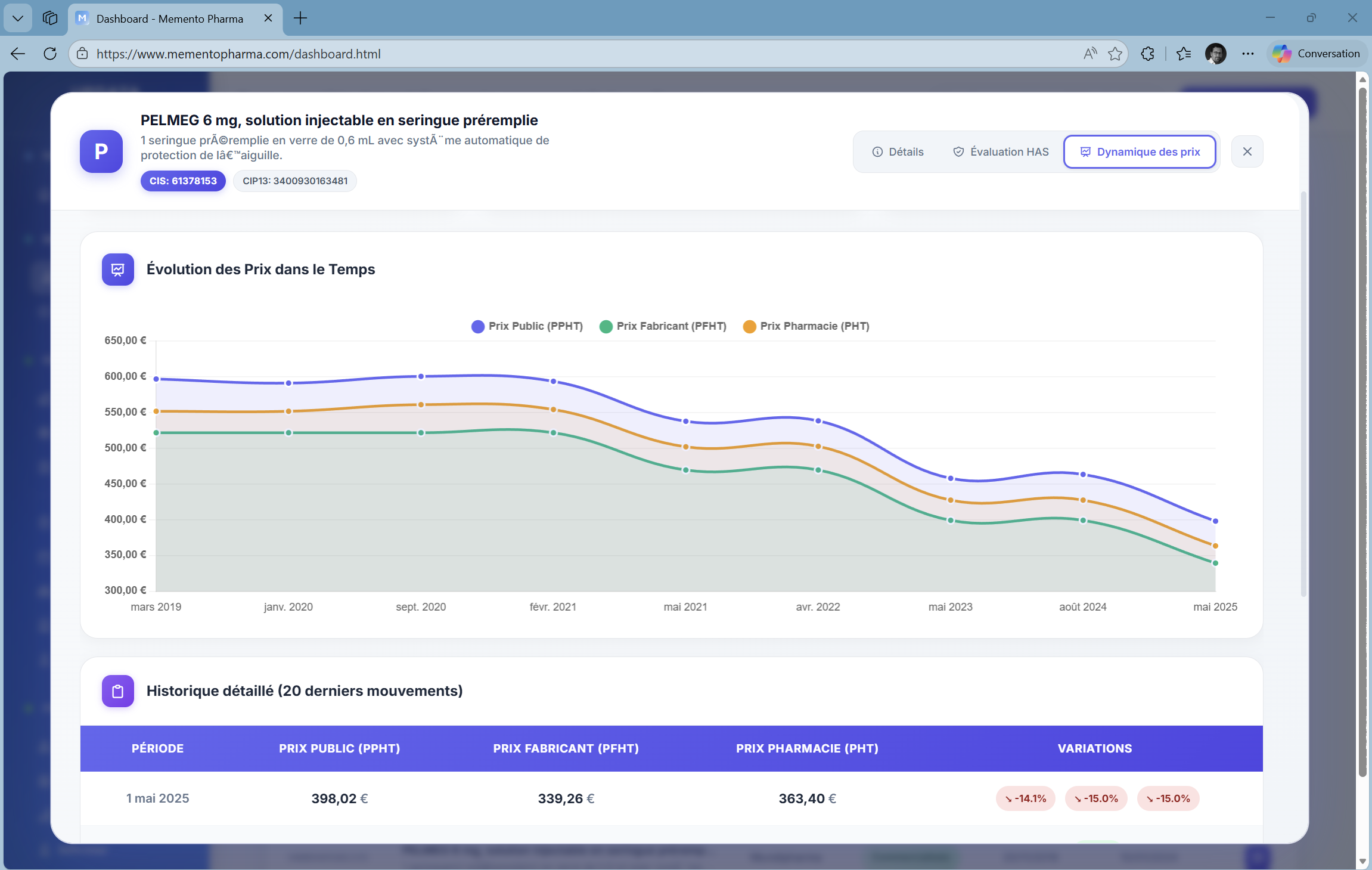Open the browser settings ellipsis menu

pyautogui.click(x=1247, y=54)
